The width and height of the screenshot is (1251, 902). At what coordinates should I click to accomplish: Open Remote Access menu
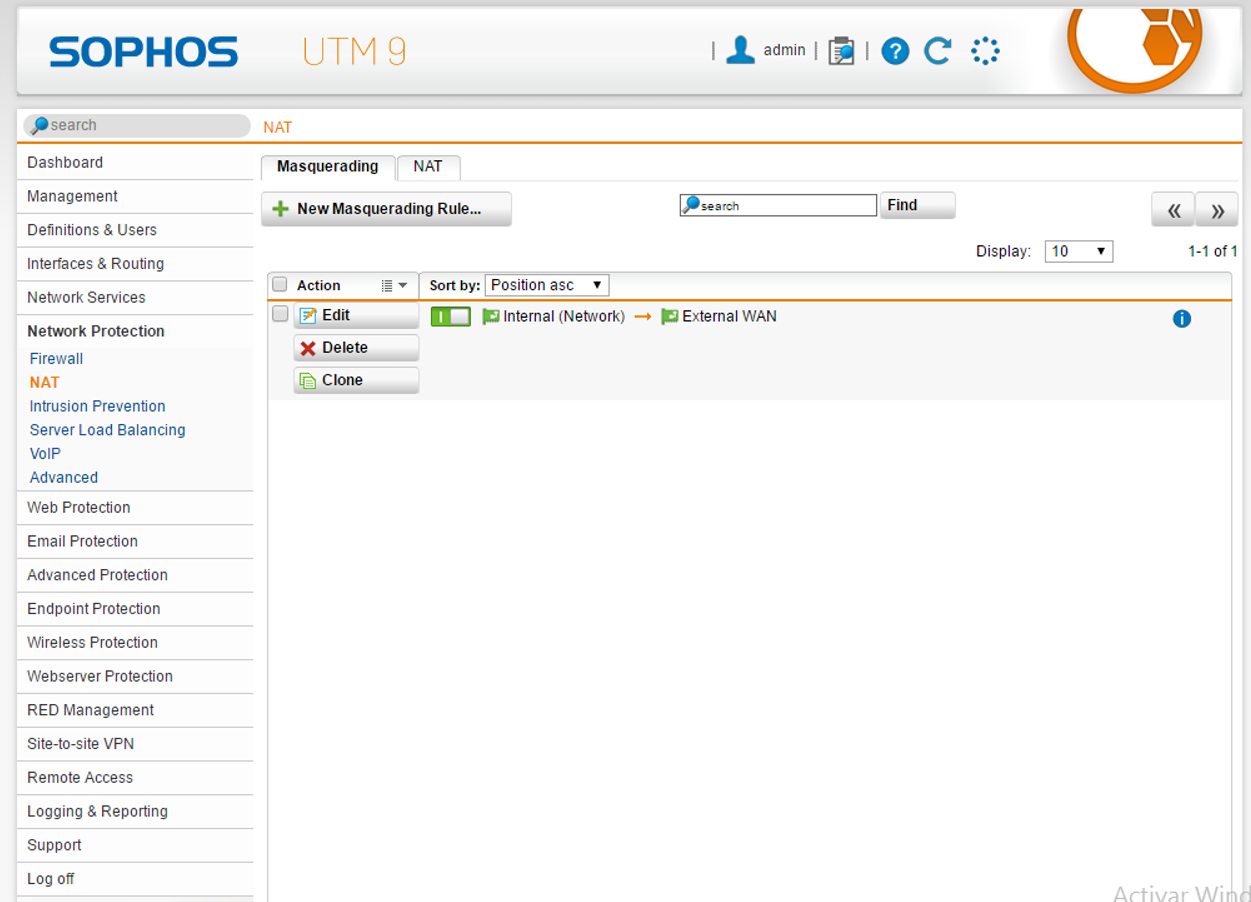135,778
